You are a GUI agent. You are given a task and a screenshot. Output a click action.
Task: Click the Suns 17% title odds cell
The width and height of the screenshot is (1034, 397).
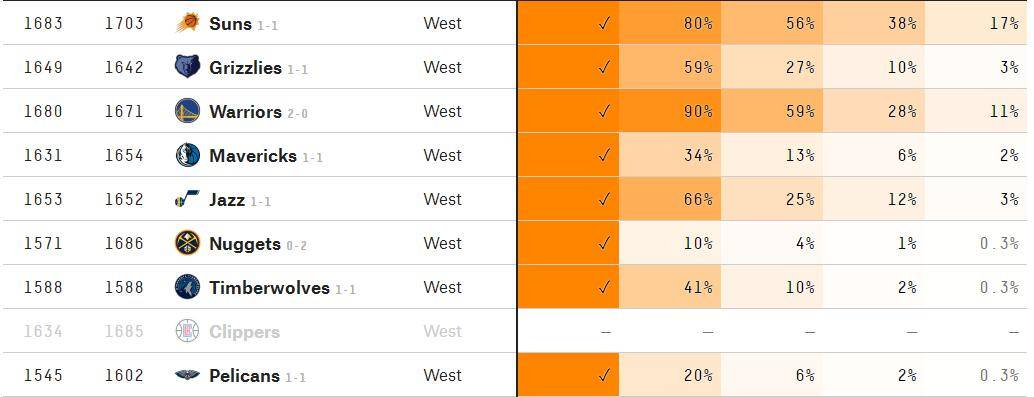pyautogui.click(x=979, y=23)
